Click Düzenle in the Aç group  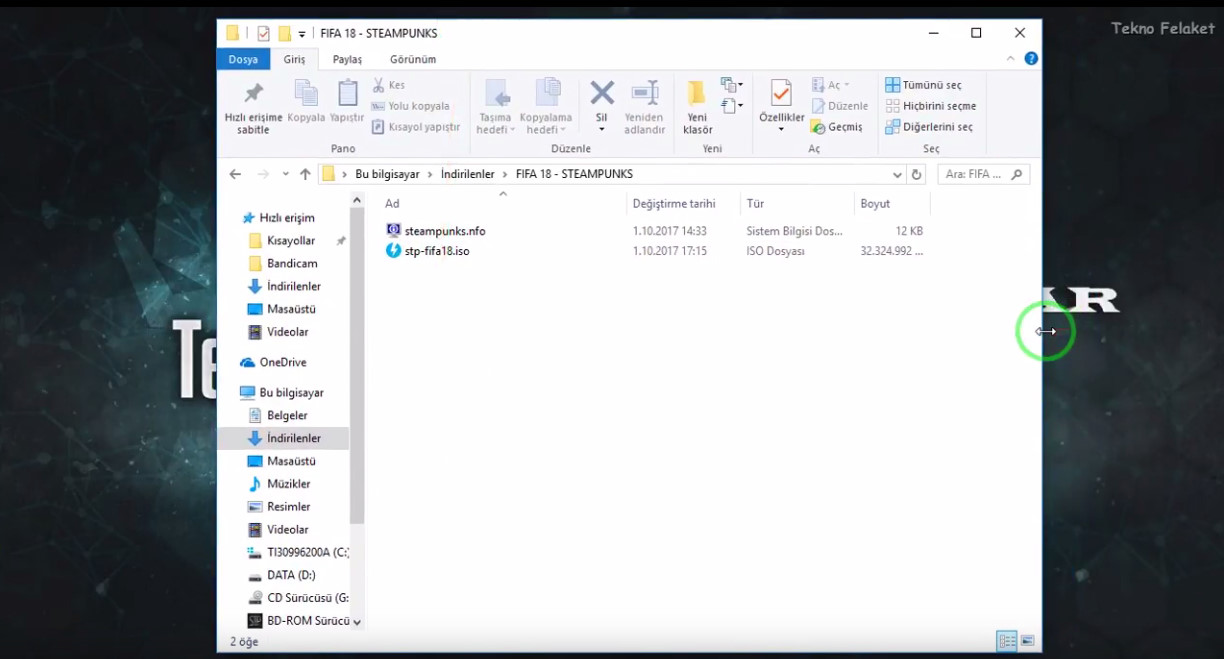tap(839, 106)
